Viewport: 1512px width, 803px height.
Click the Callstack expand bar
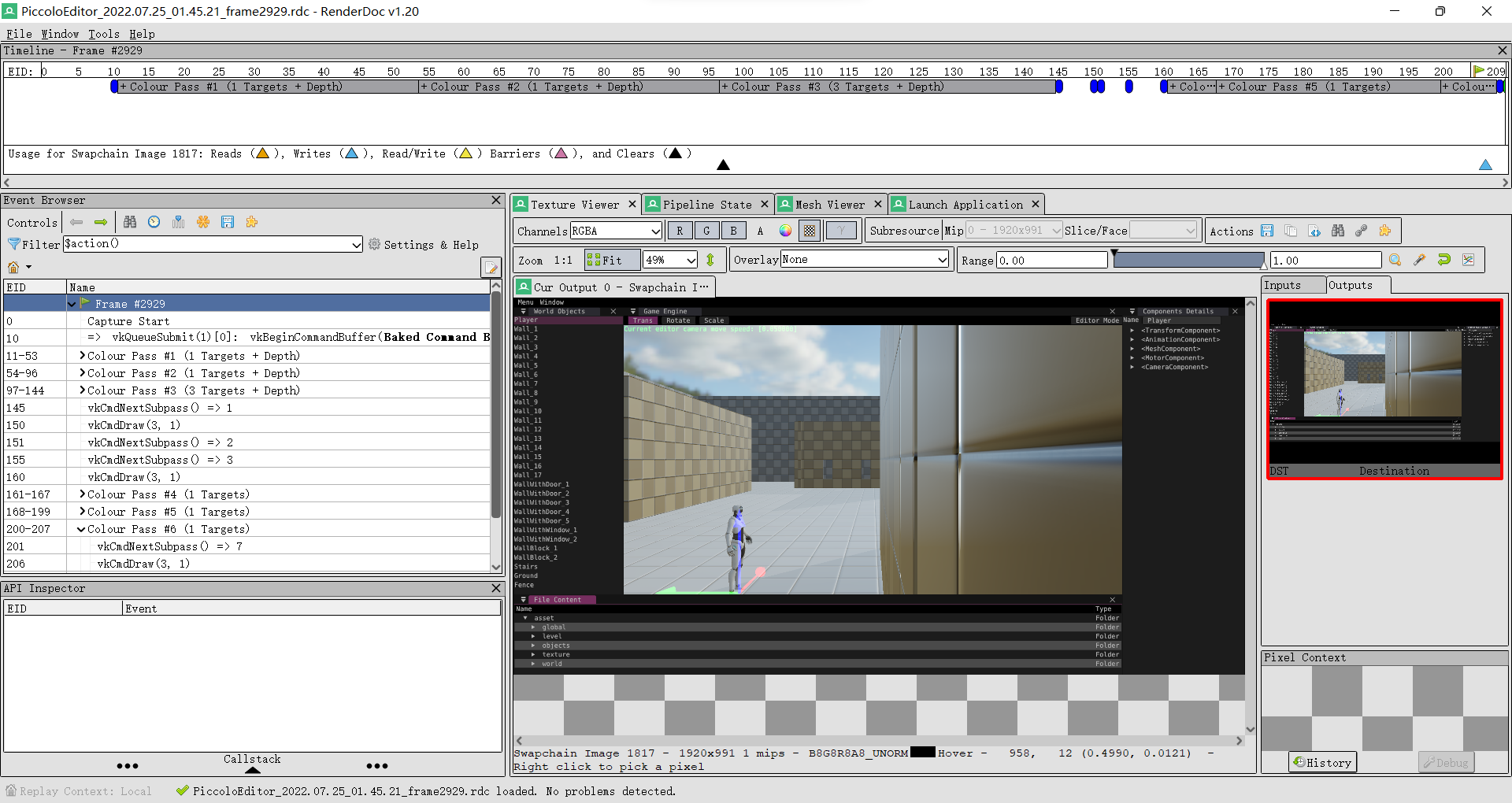click(x=252, y=764)
